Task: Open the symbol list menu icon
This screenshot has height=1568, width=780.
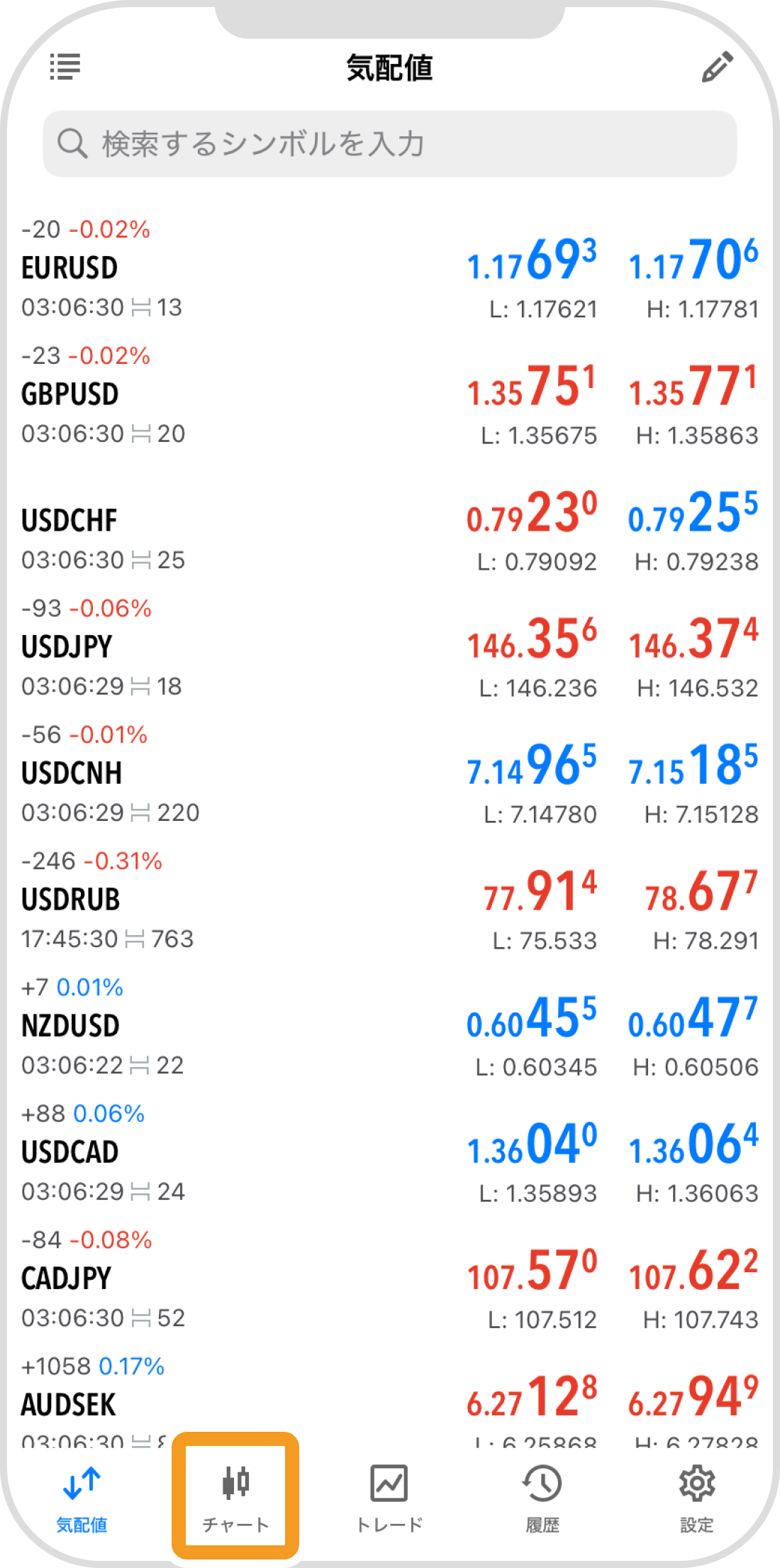Action: tap(65, 67)
